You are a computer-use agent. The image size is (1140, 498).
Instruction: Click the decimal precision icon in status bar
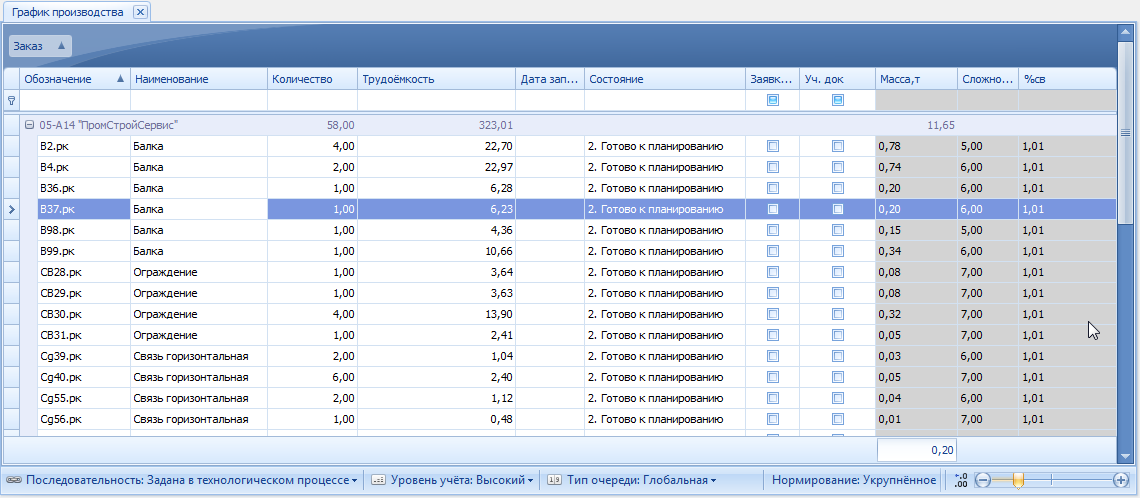coord(961,480)
